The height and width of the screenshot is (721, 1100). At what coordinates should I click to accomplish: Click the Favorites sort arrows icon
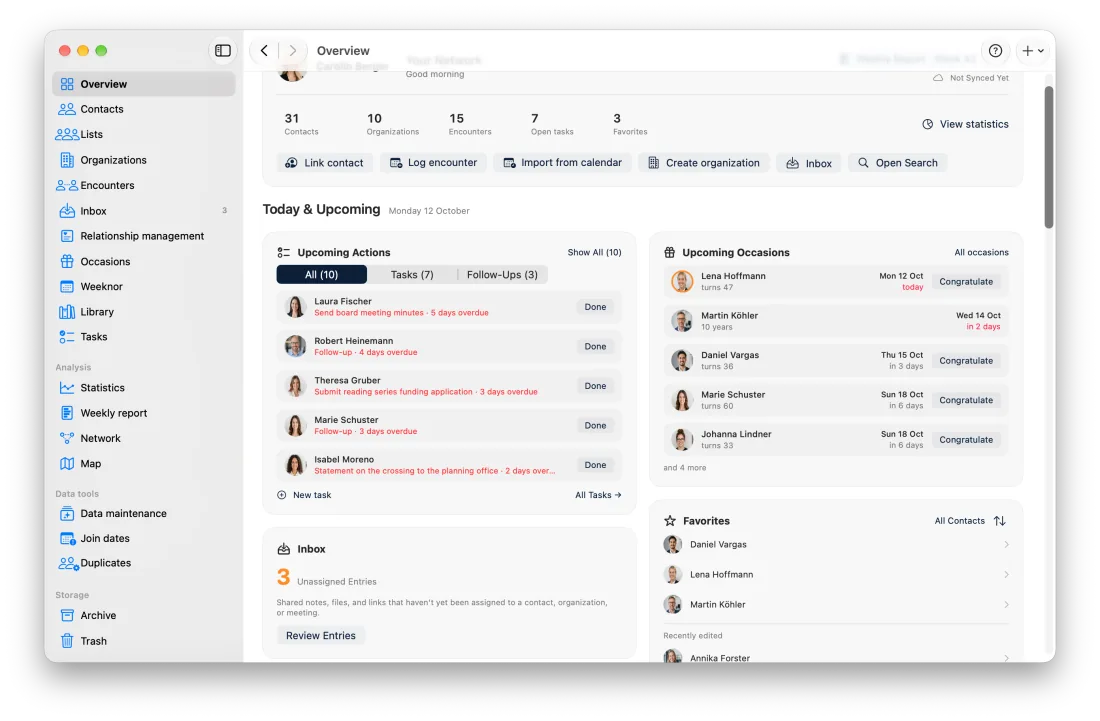click(x=1000, y=520)
